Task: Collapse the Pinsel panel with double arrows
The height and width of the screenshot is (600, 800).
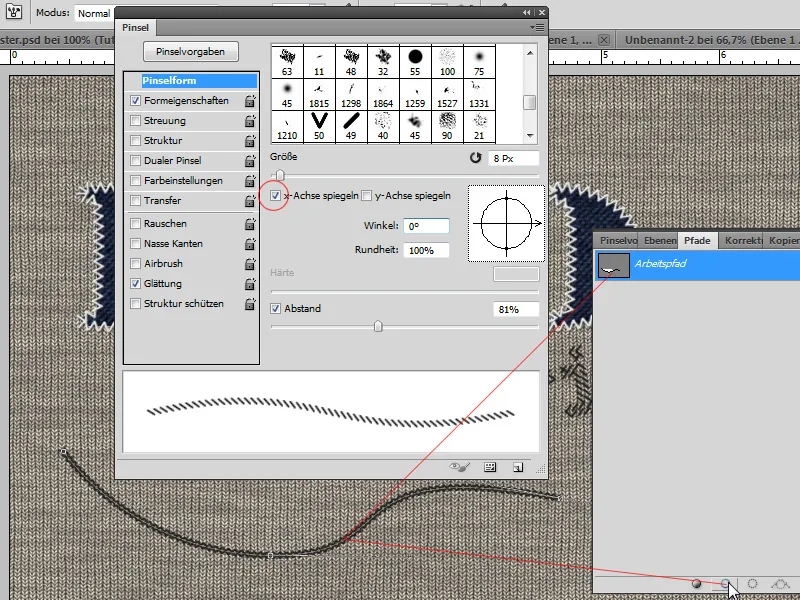Action: click(527, 12)
